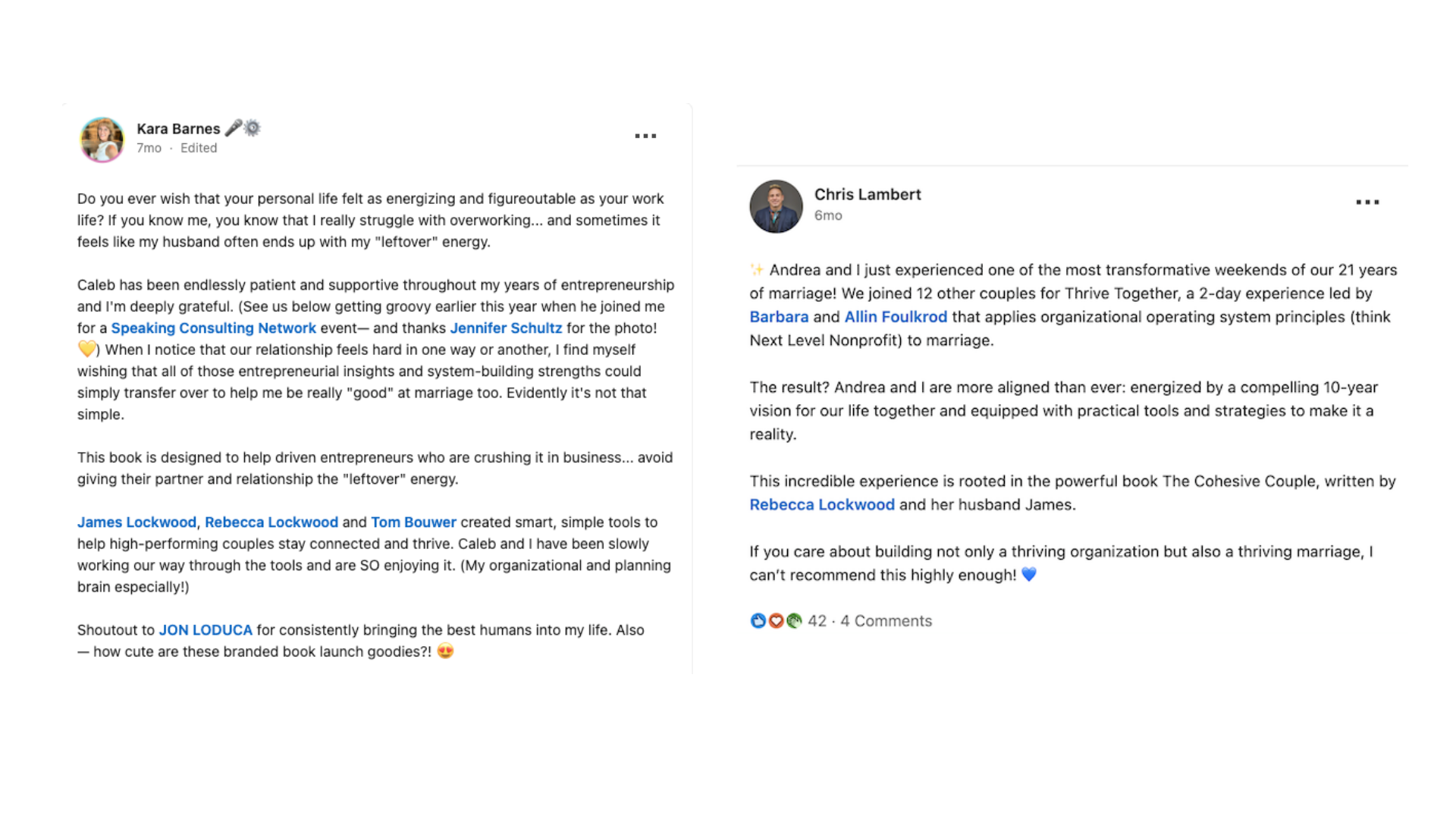The image size is (1456, 819).
Task: Click Chris Lambert profile photo
Action: 776,206
